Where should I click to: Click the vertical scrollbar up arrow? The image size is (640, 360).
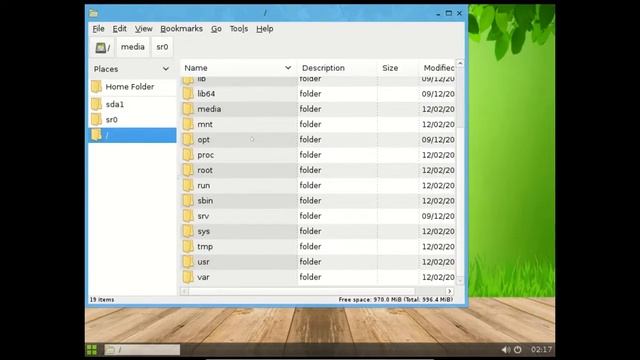coord(460,63)
